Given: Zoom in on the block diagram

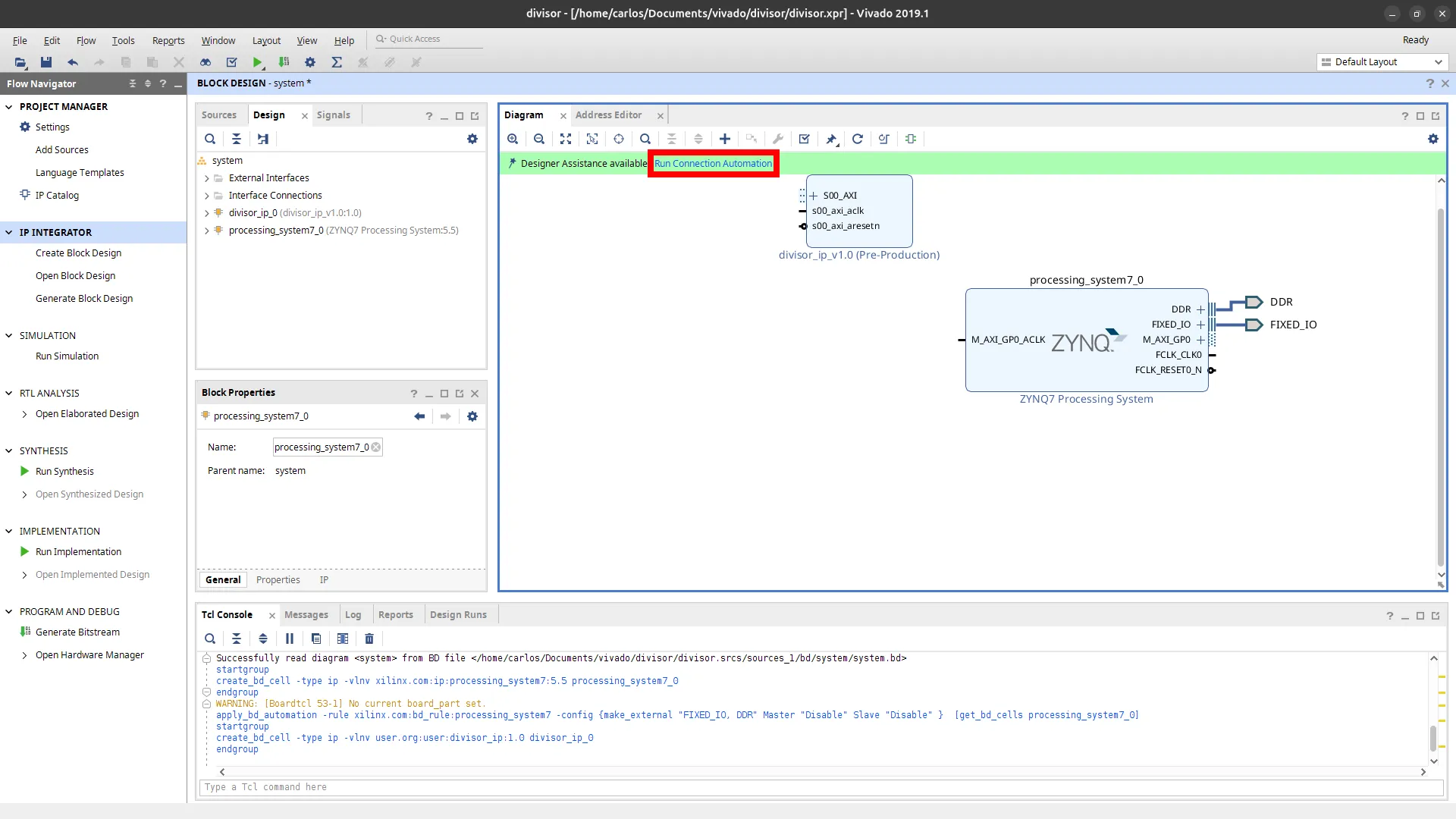Looking at the screenshot, I should [x=513, y=139].
